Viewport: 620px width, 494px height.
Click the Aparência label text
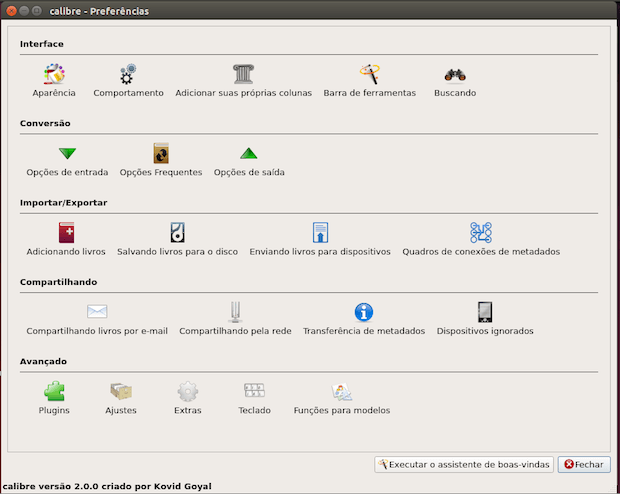(x=54, y=93)
